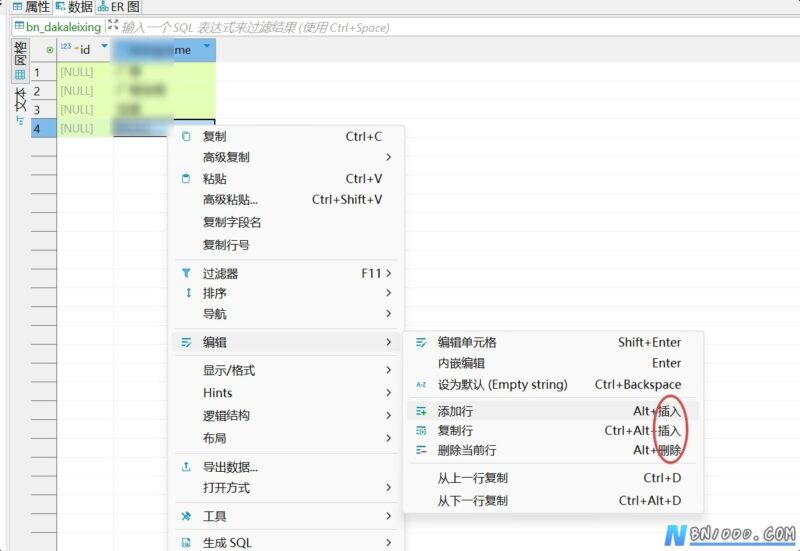Select row number 4 header
Image resolution: width=800 pixels, height=551 pixels.
coord(43,129)
